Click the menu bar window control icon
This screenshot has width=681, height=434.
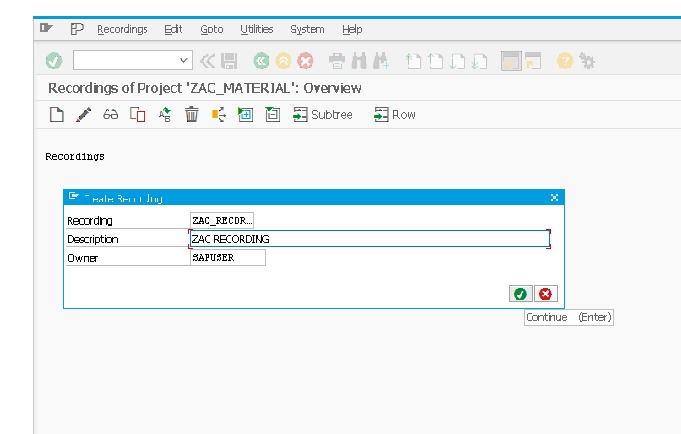[46, 28]
